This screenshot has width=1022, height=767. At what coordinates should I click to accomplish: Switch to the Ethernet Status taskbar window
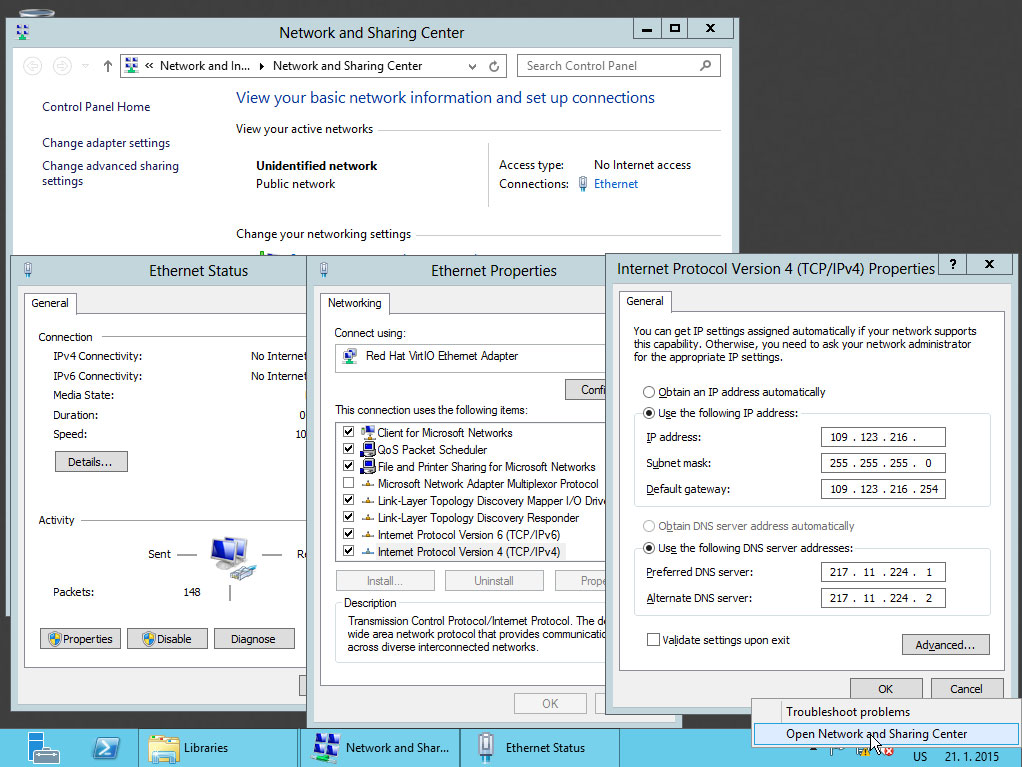[x=539, y=747]
